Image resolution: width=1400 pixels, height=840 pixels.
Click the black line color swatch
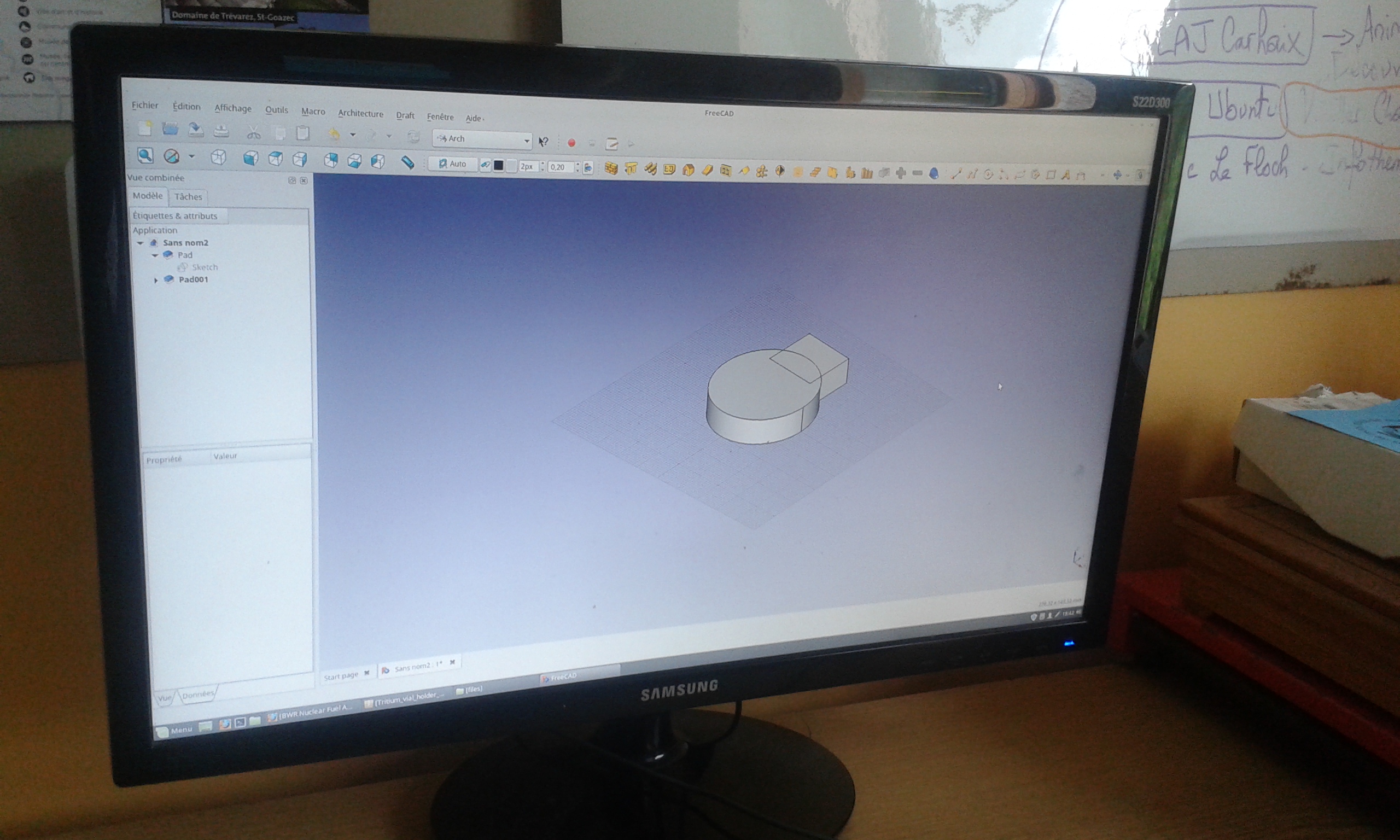(x=499, y=165)
